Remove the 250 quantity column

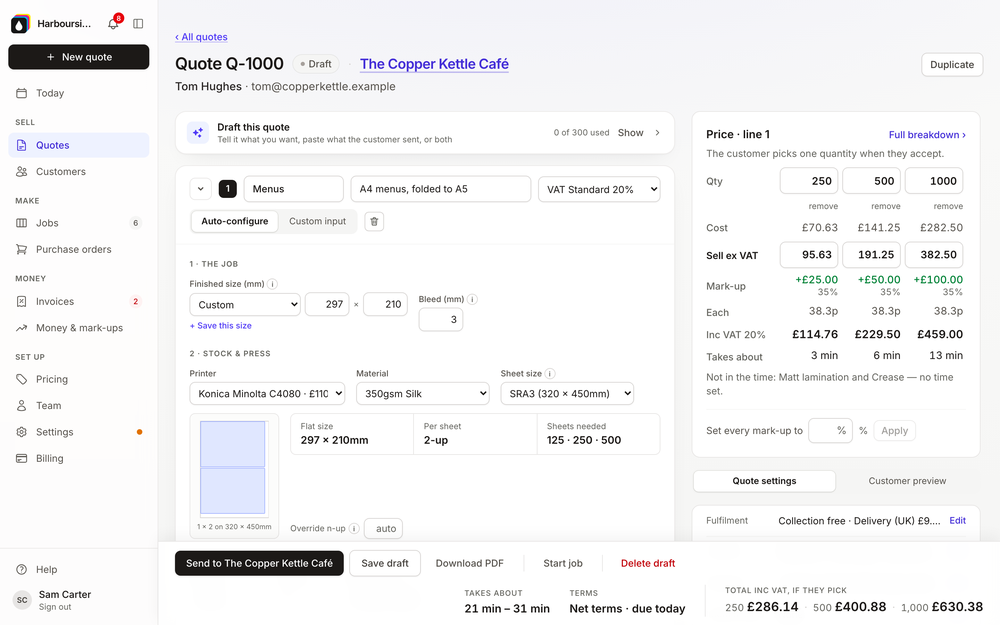point(823,206)
